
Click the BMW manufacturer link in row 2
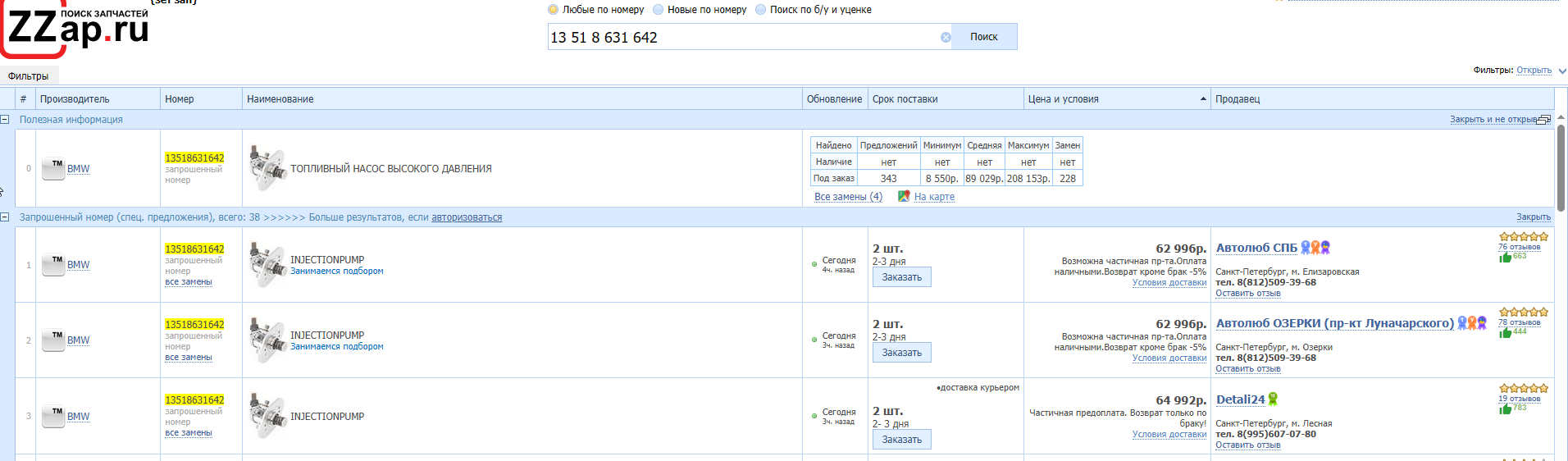click(x=78, y=340)
